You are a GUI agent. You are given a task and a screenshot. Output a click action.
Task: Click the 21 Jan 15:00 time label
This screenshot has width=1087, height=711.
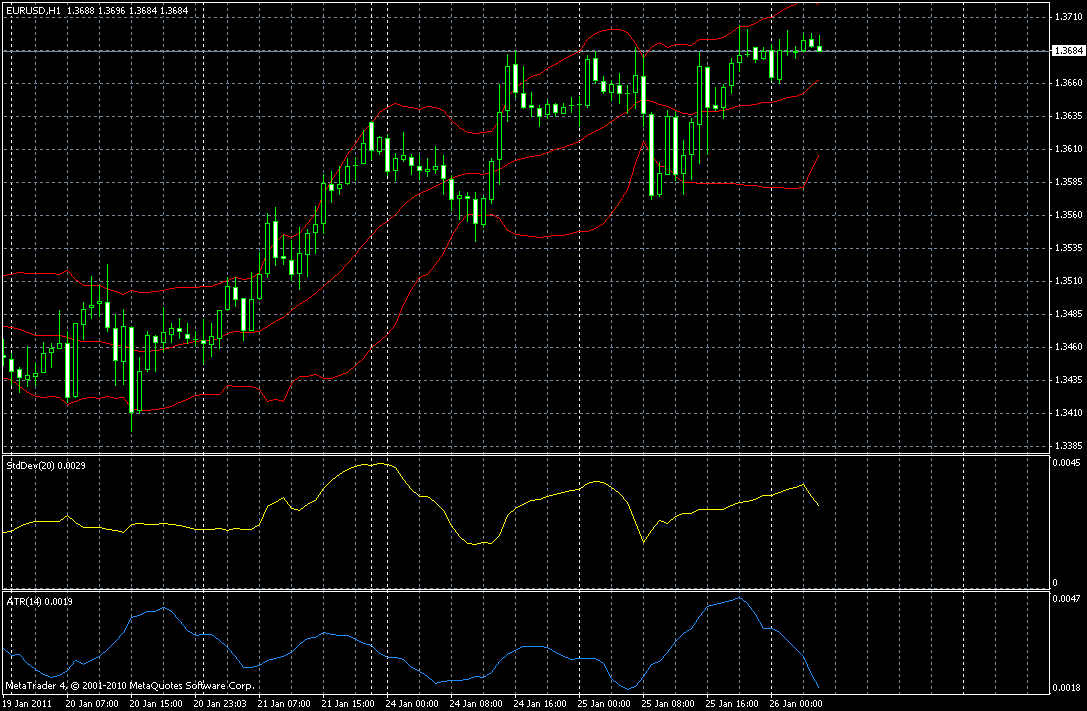tap(350, 703)
